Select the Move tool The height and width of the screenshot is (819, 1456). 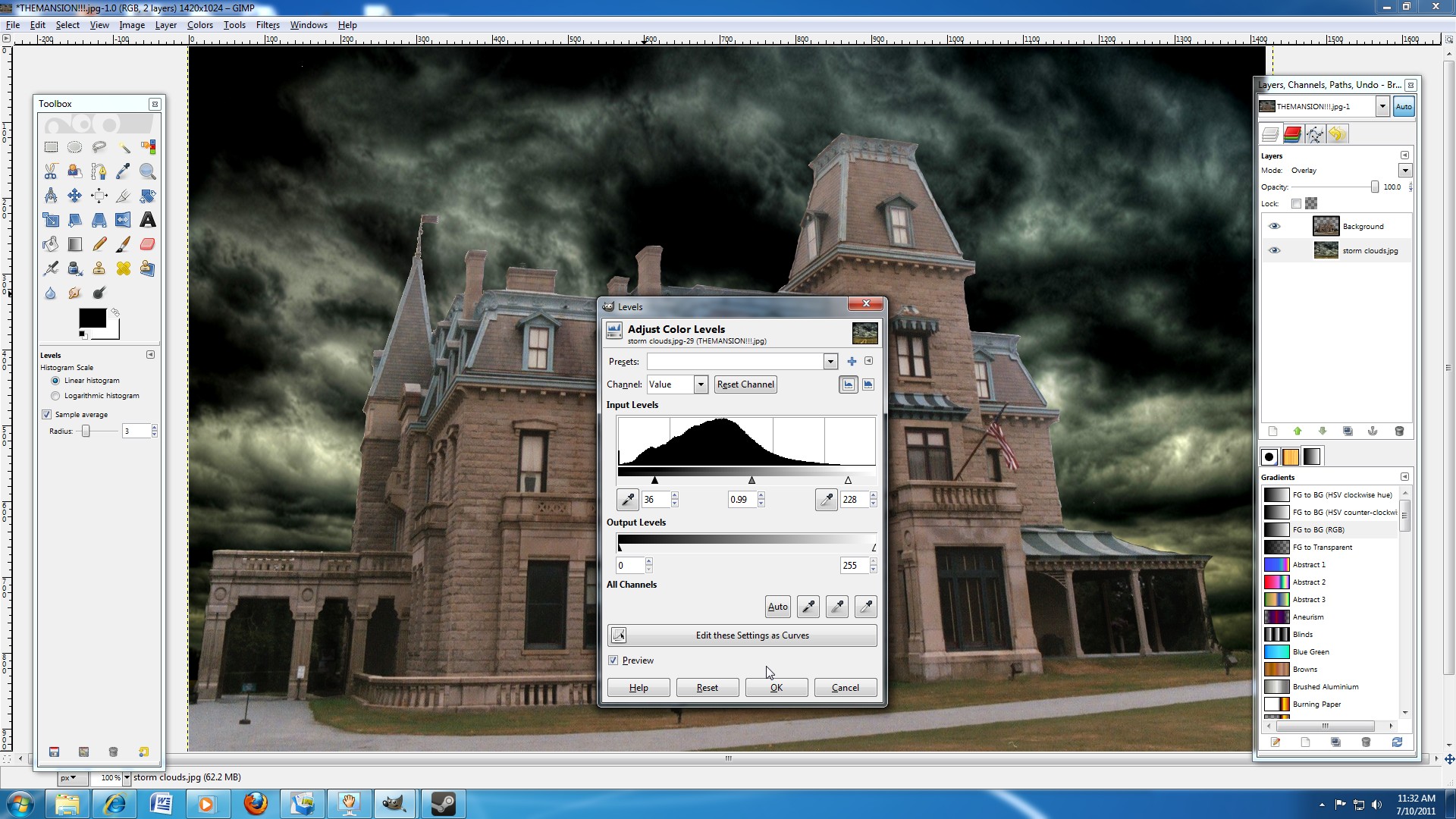pyautogui.click(x=75, y=196)
